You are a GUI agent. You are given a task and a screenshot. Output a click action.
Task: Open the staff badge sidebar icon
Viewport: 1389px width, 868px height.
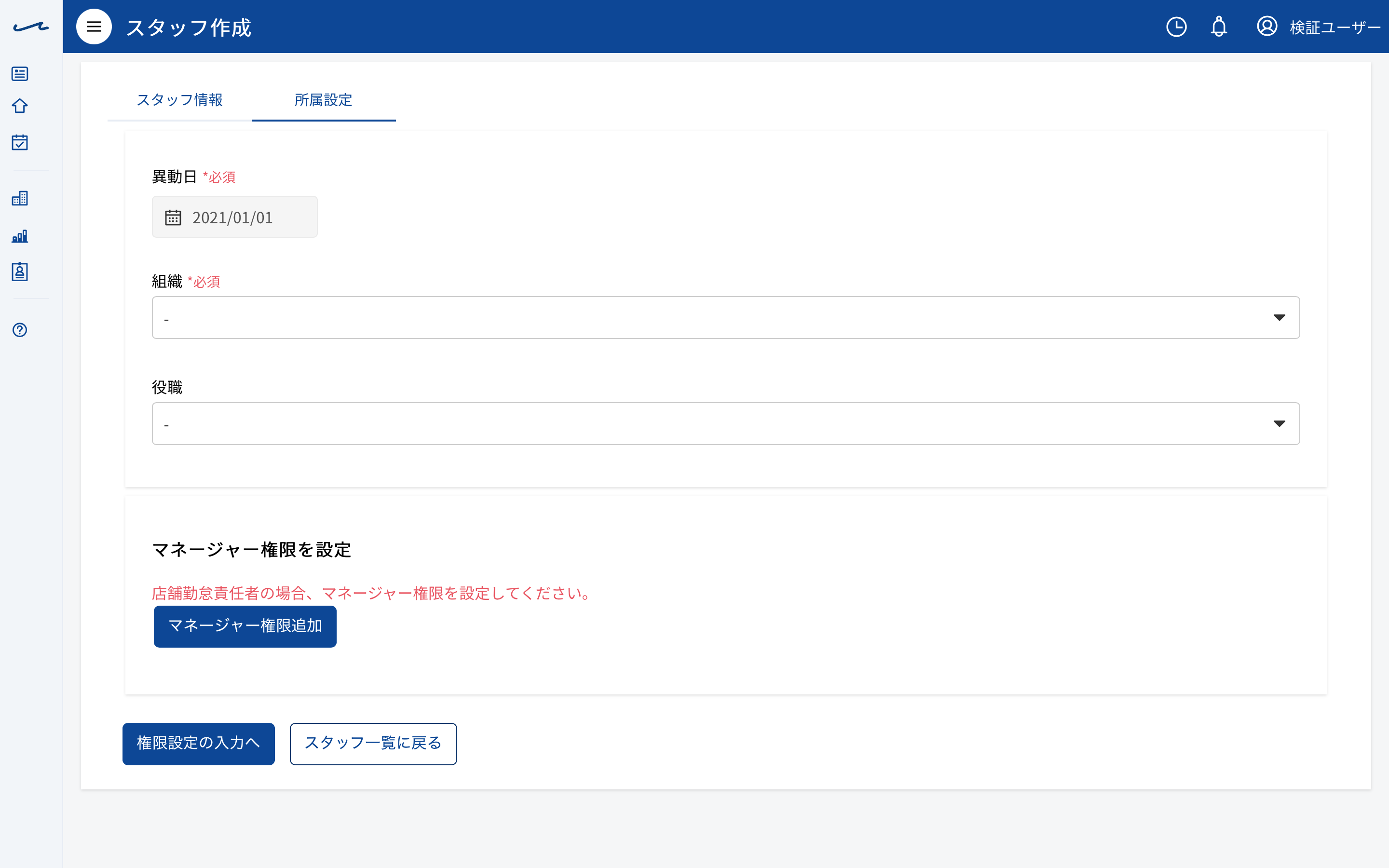[x=20, y=271]
